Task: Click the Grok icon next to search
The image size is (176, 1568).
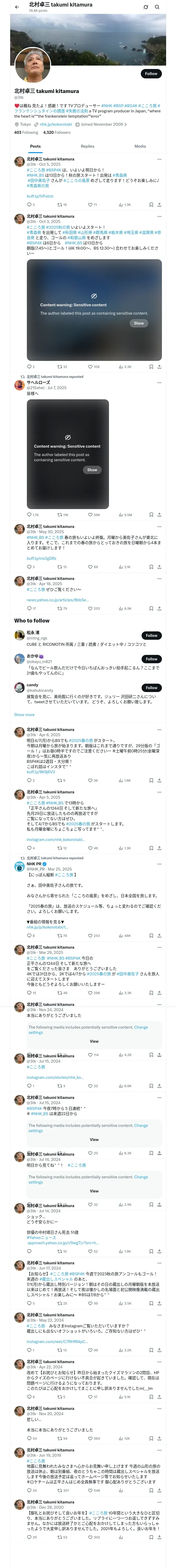Action: 146,7
